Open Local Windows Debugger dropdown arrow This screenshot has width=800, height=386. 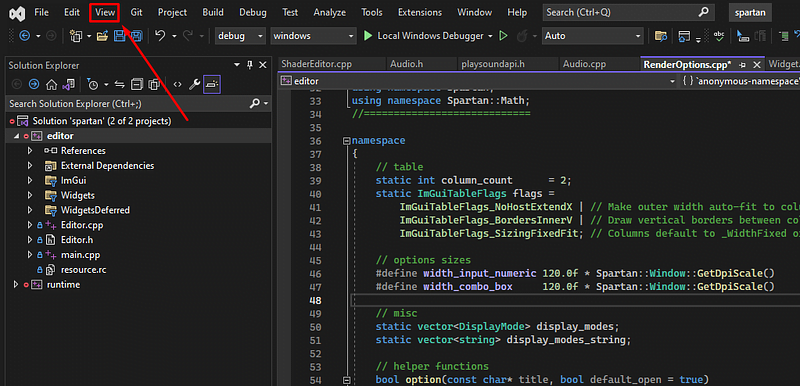pos(491,36)
